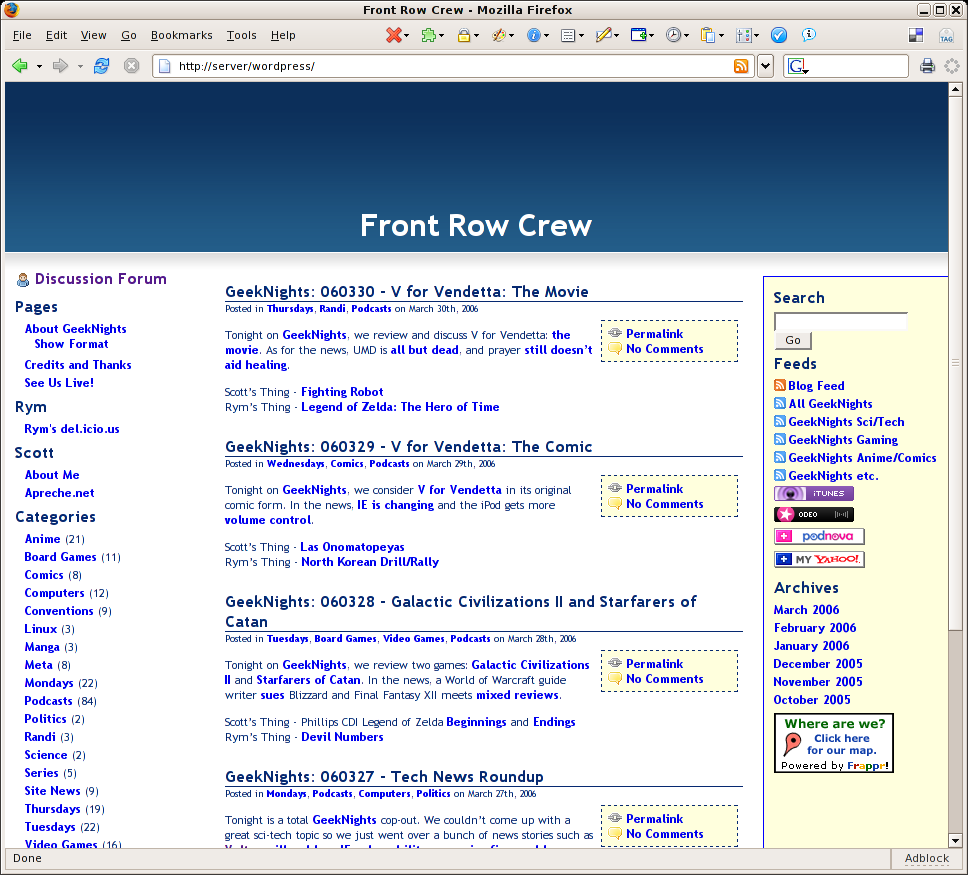Open the Go menu
This screenshot has width=968, height=875.
click(128, 35)
